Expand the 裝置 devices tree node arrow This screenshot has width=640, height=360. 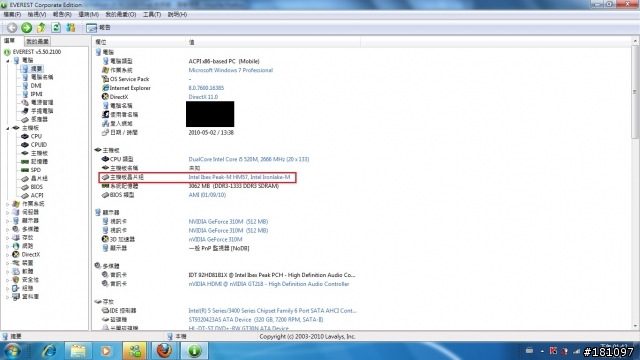coord(7,263)
